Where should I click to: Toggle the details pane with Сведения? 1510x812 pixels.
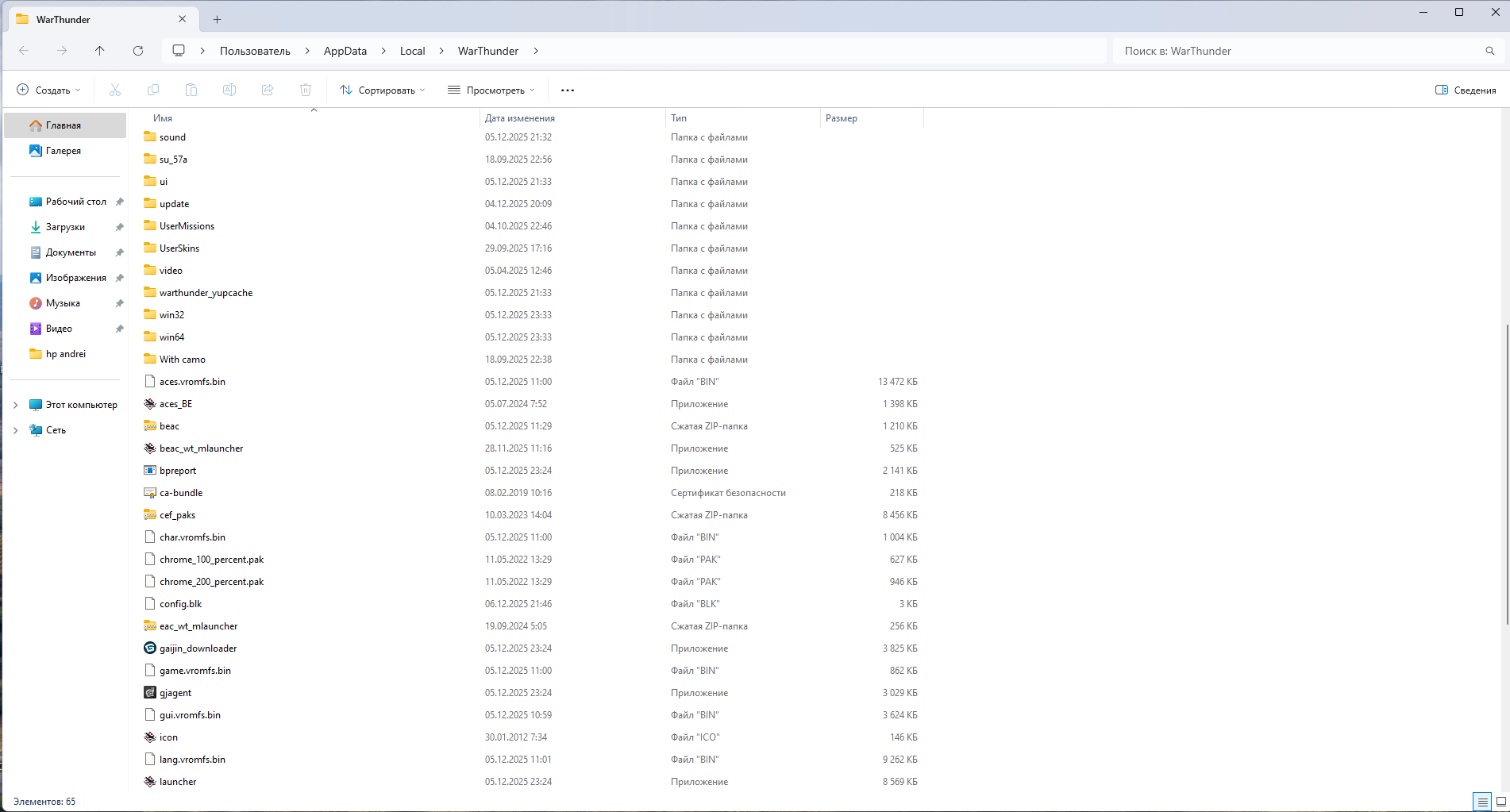tap(1466, 90)
